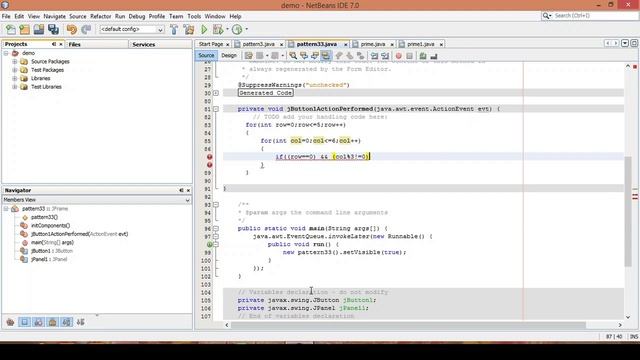This screenshot has height=360, width=640.
Task: Collapse the demo project node
Action: click(6, 53)
